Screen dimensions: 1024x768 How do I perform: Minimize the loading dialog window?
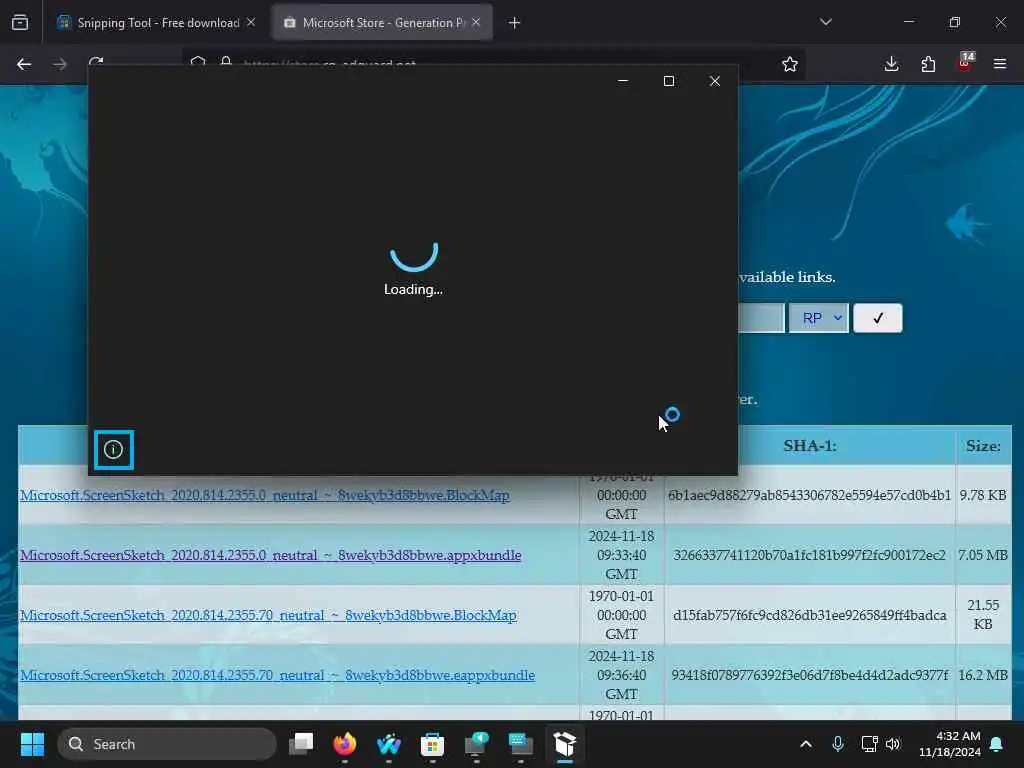click(x=623, y=81)
